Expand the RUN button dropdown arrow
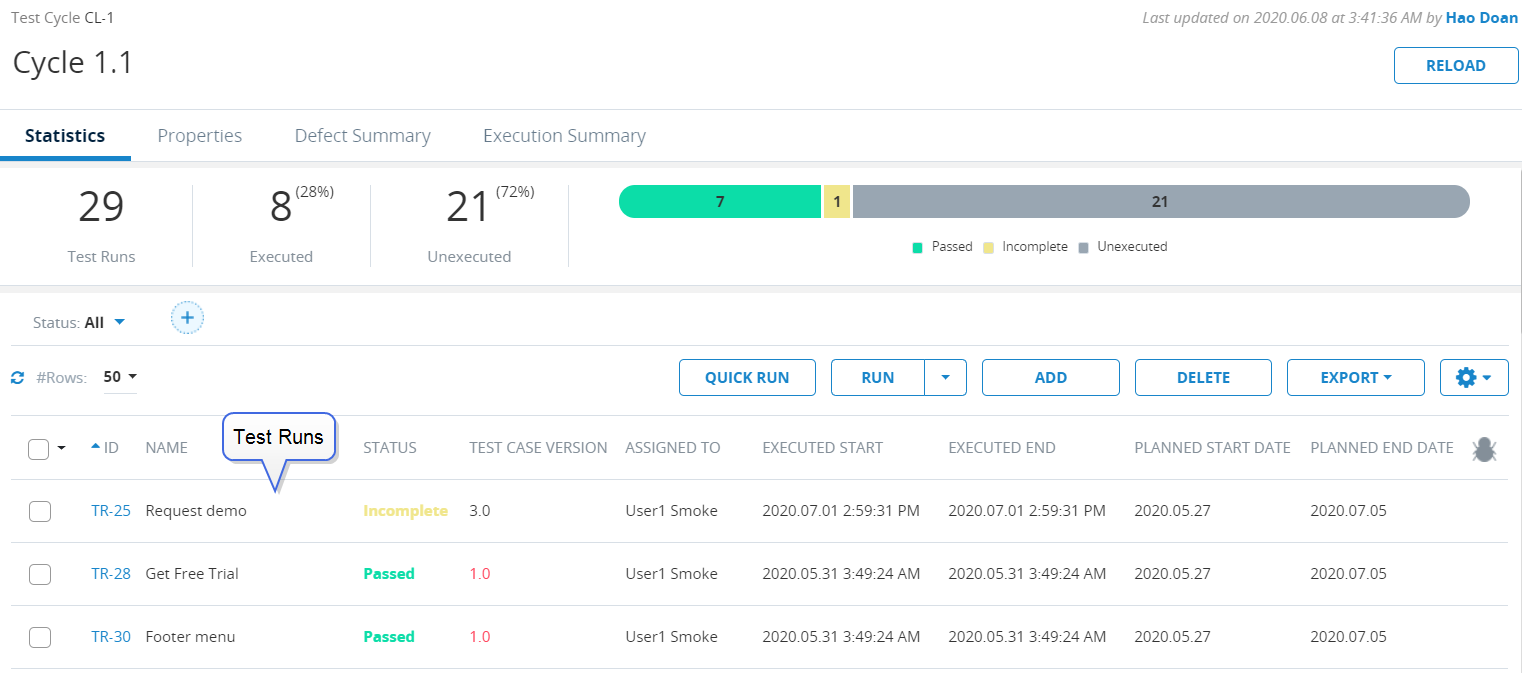 pyautogui.click(x=945, y=378)
